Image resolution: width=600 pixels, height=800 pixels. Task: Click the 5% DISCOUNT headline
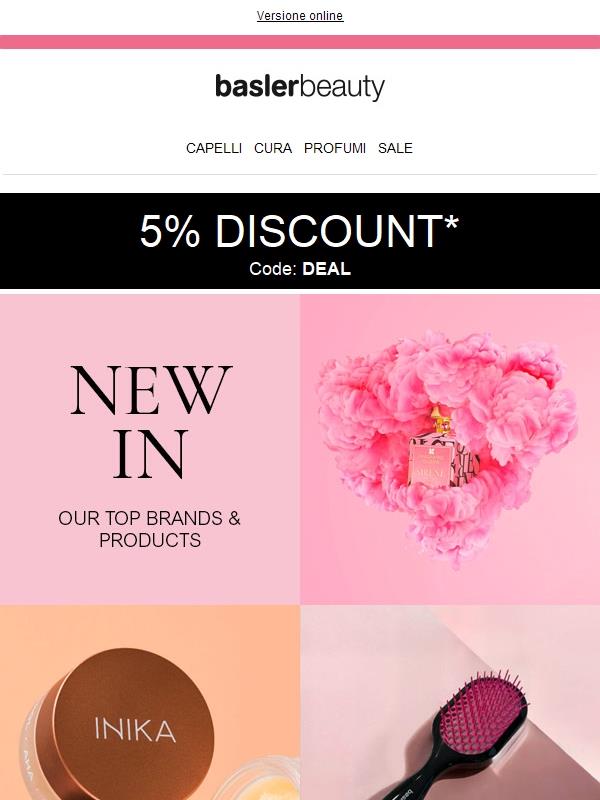pos(300,231)
